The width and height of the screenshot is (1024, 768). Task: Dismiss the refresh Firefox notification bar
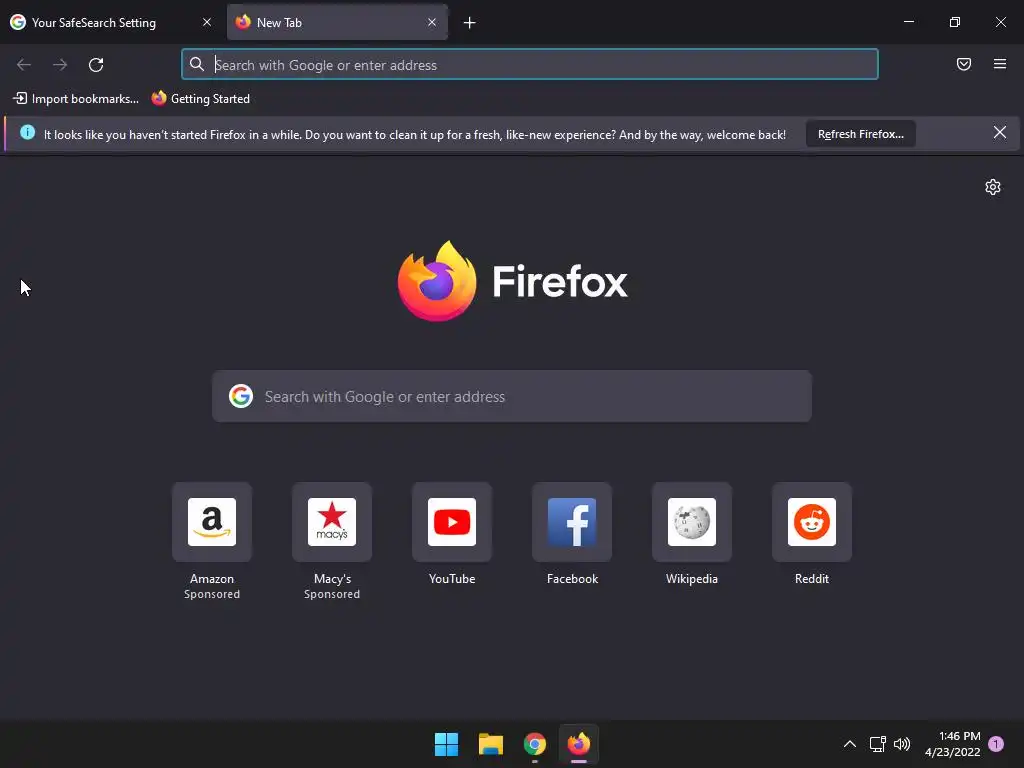[x=1000, y=133]
